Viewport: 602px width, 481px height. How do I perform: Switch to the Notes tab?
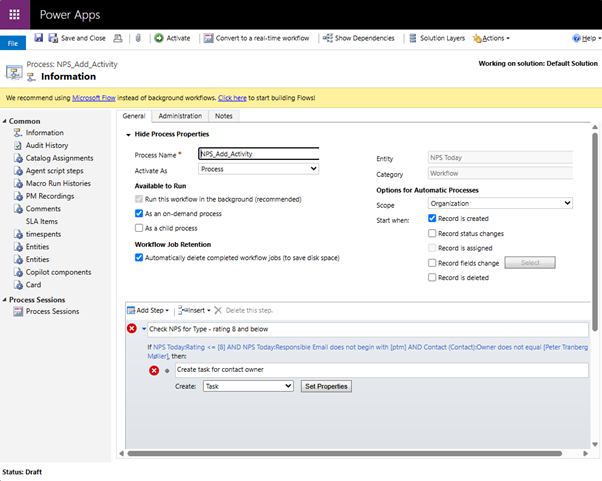point(223,116)
